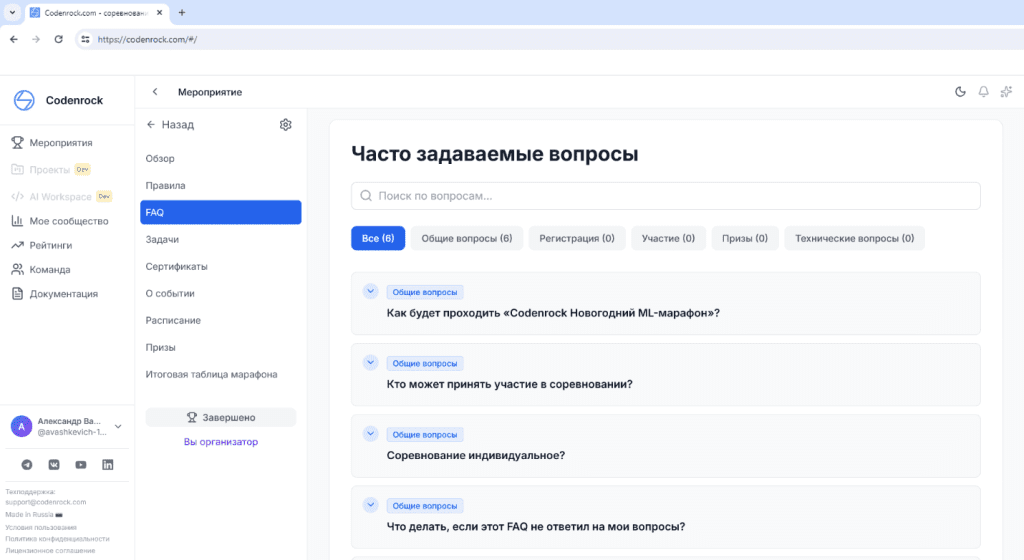Collapse sidebar with the chevron beside Мероприятие

155,92
